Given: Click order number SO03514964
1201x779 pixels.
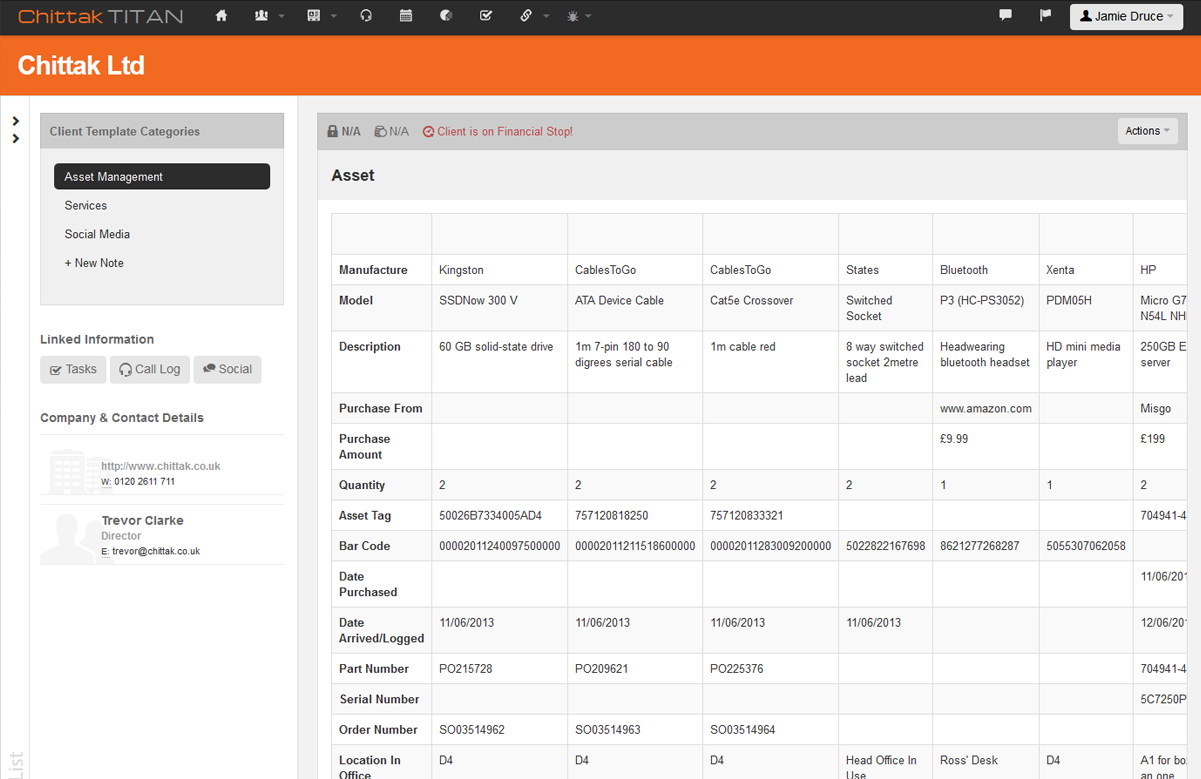Looking at the screenshot, I should [x=745, y=730].
